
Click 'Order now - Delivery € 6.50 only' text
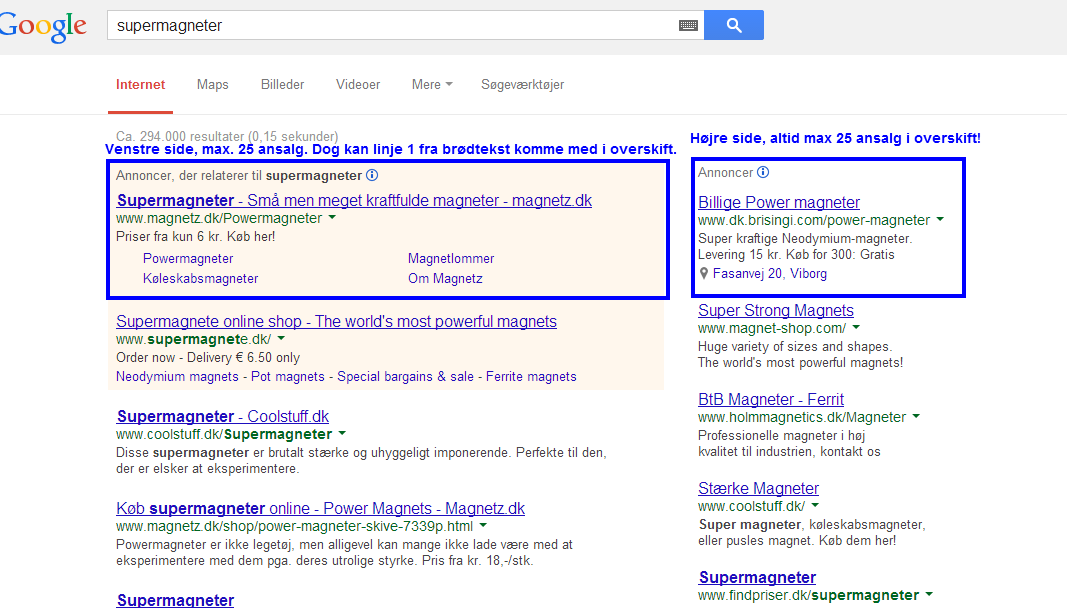point(208,357)
